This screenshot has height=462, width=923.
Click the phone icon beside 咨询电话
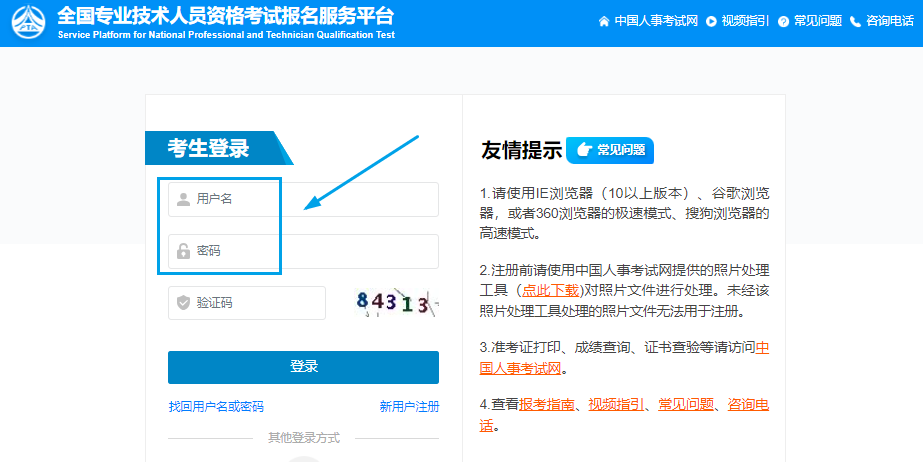pyautogui.click(x=855, y=22)
